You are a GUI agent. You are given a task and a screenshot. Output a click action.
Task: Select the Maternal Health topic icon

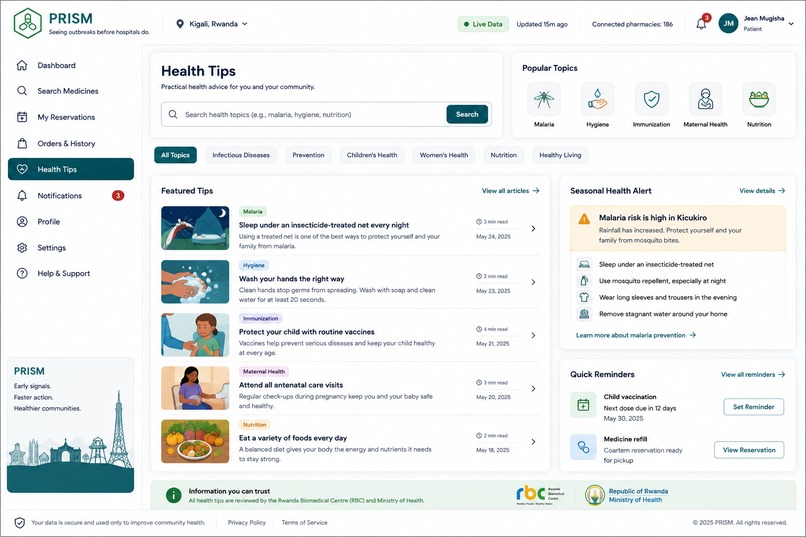705,99
